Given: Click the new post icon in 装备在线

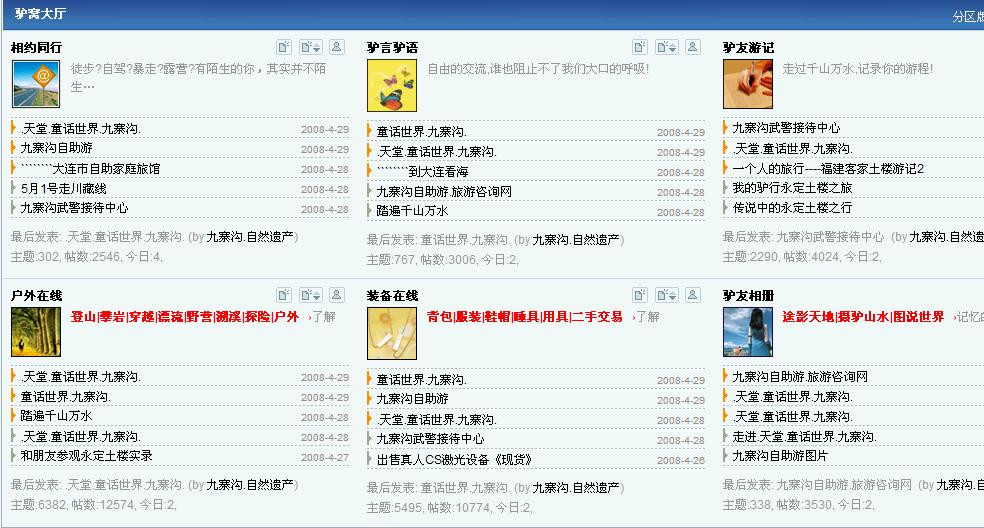Looking at the screenshot, I should click(x=640, y=295).
